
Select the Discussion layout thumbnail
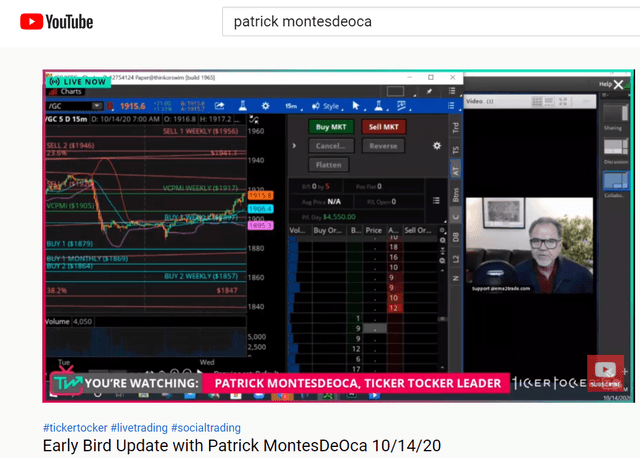point(616,147)
